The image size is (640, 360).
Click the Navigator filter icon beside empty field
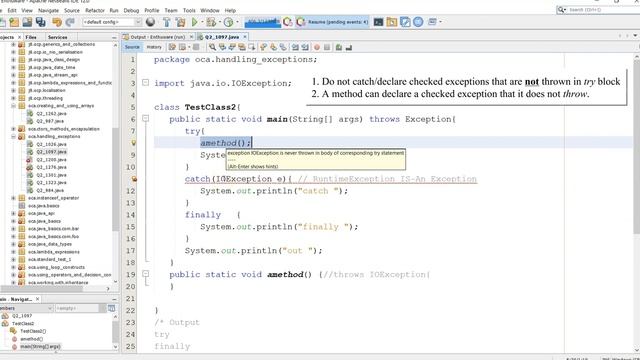(x=111, y=308)
